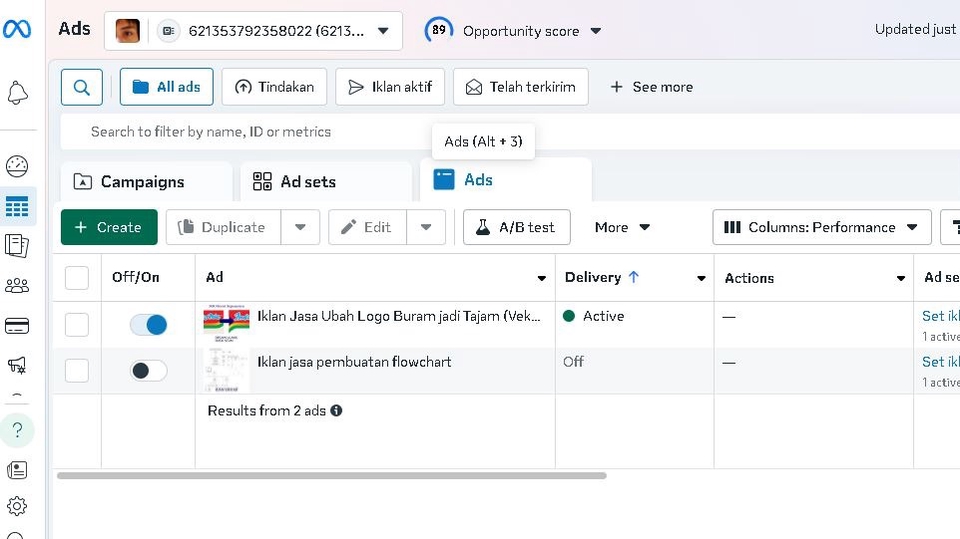
Task: Open the Settings gear icon
Action: pyautogui.click(x=17, y=506)
